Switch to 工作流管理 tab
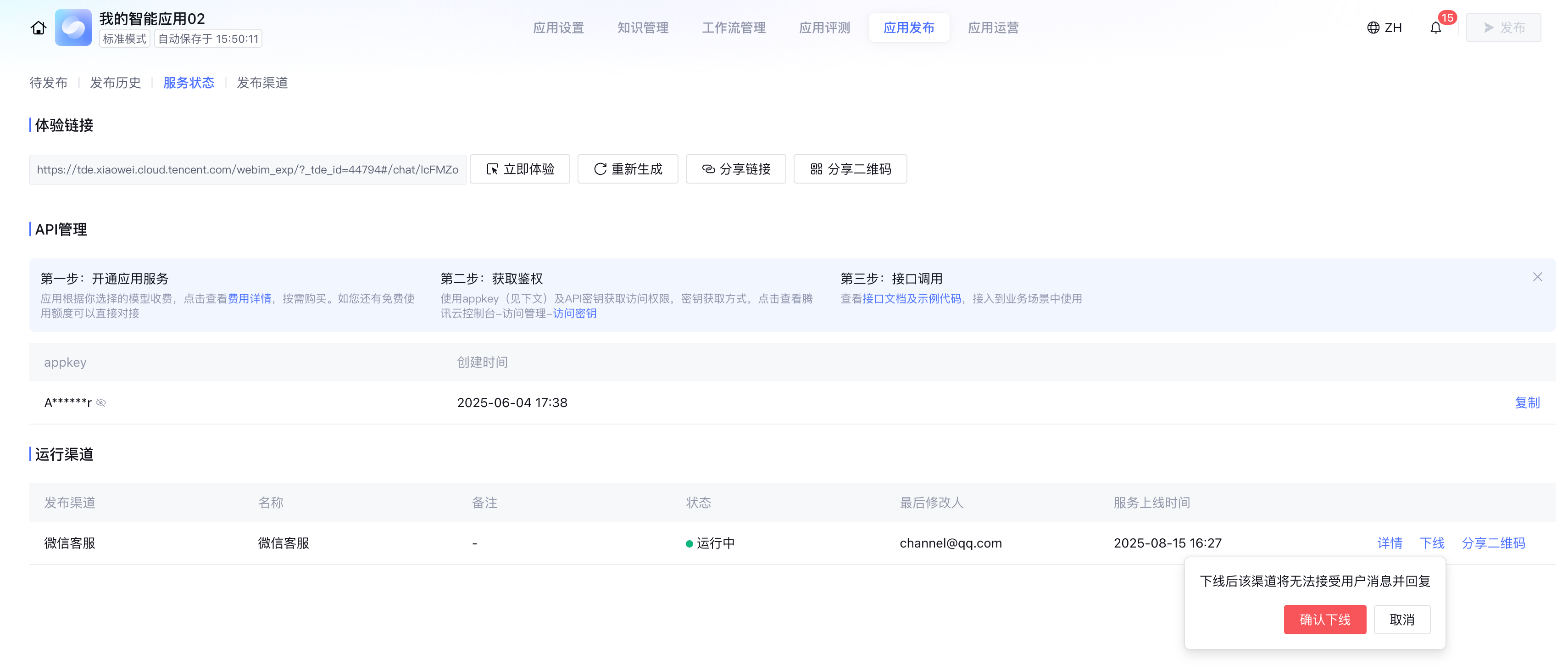The image size is (1568, 671). click(734, 28)
